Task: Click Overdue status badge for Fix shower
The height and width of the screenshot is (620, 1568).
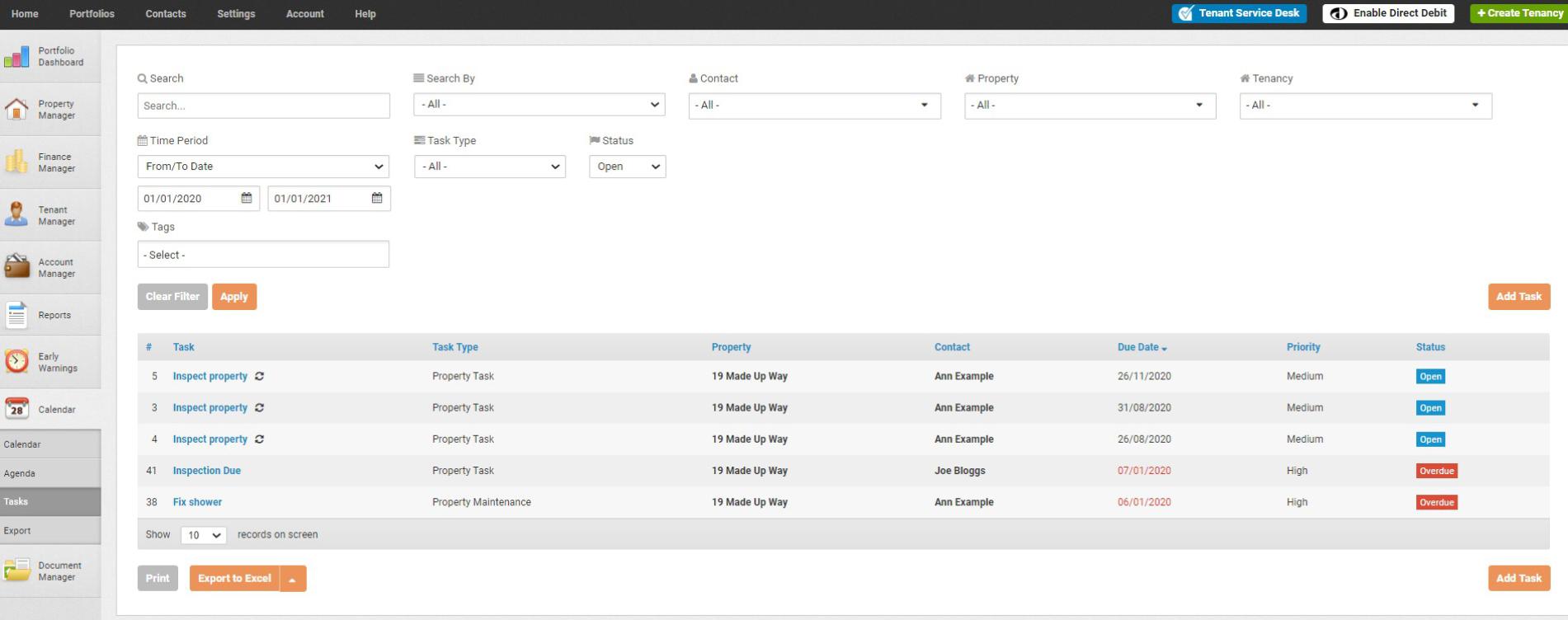Action: (x=1437, y=502)
